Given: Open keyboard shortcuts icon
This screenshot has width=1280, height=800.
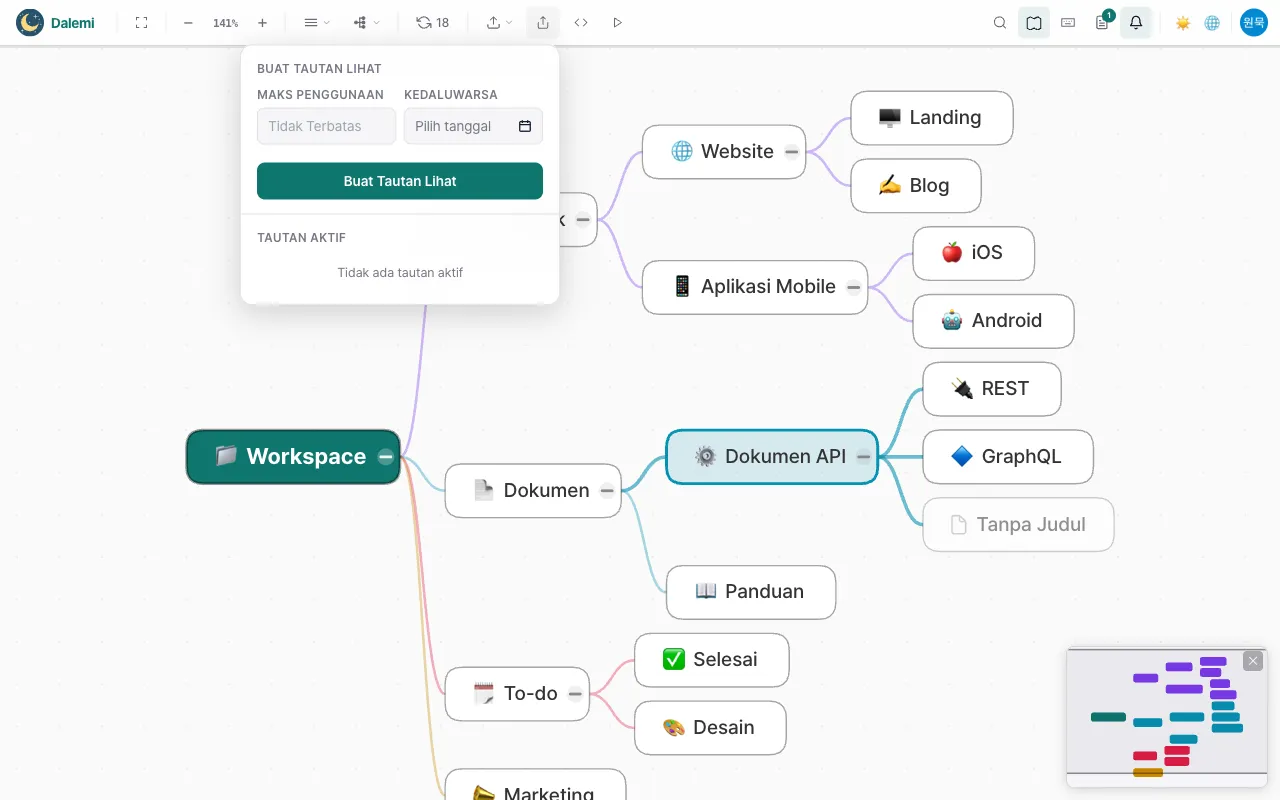Looking at the screenshot, I should [1068, 22].
